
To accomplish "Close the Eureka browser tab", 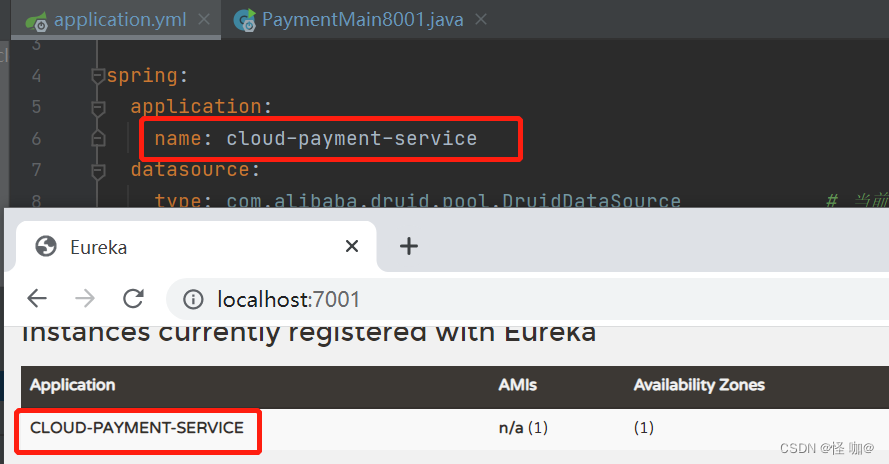I will (x=352, y=246).
